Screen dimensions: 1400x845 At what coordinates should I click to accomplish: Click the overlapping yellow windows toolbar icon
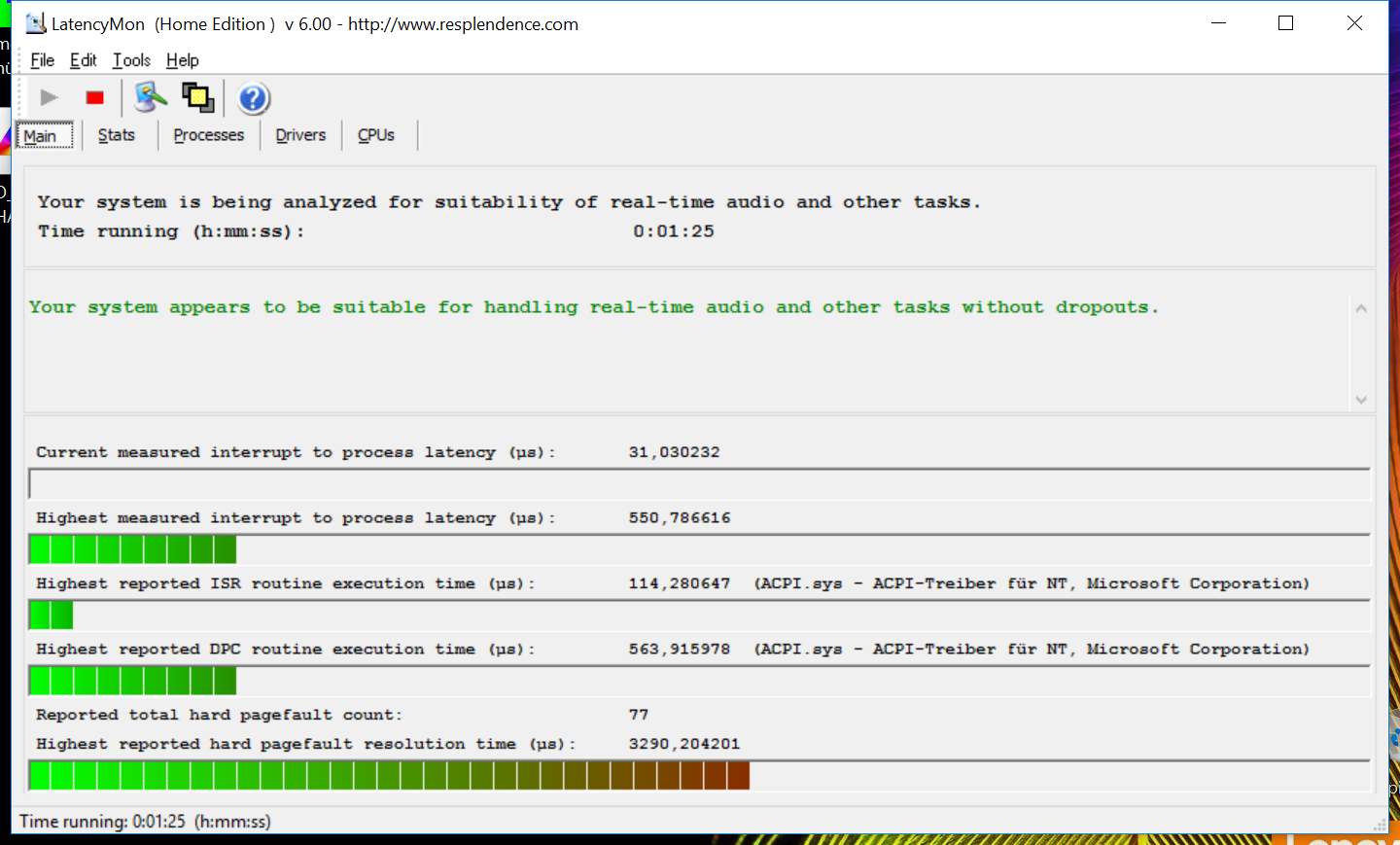(198, 97)
